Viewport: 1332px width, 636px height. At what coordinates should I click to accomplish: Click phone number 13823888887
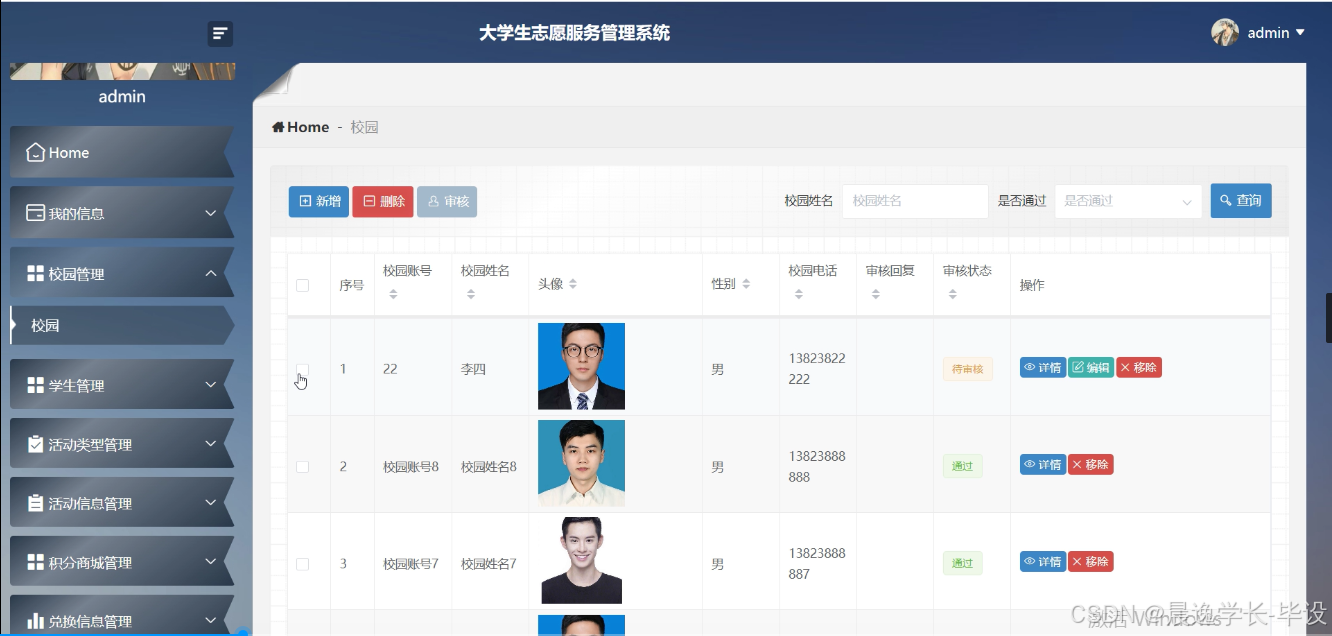pyautogui.click(x=817, y=563)
